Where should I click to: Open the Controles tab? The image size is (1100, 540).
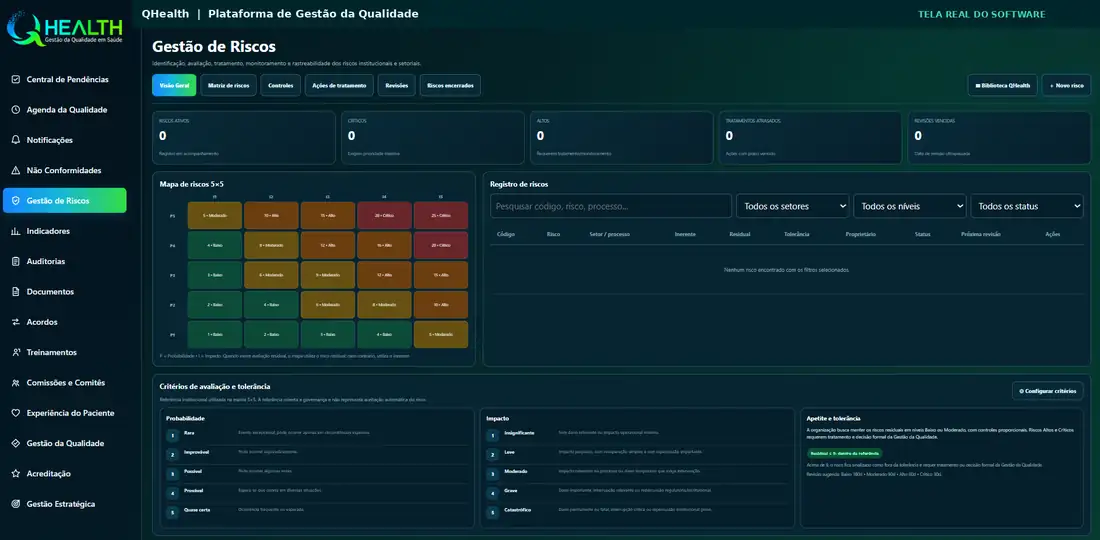coord(281,86)
